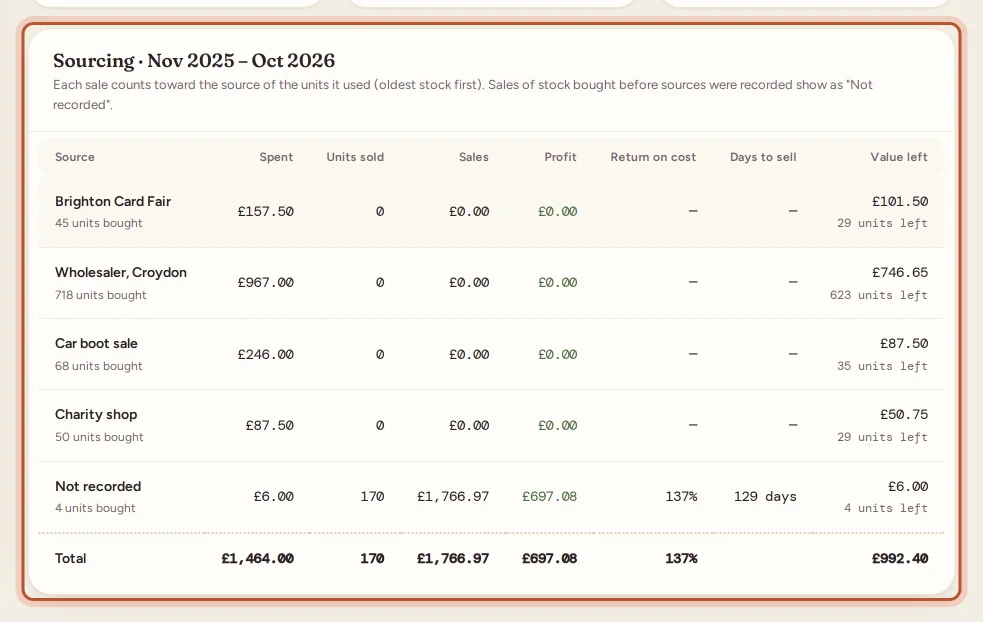Click the £101.50 value left amount
The width and height of the screenshot is (983, 622).
pyautogui.click(x=900, y=202)
